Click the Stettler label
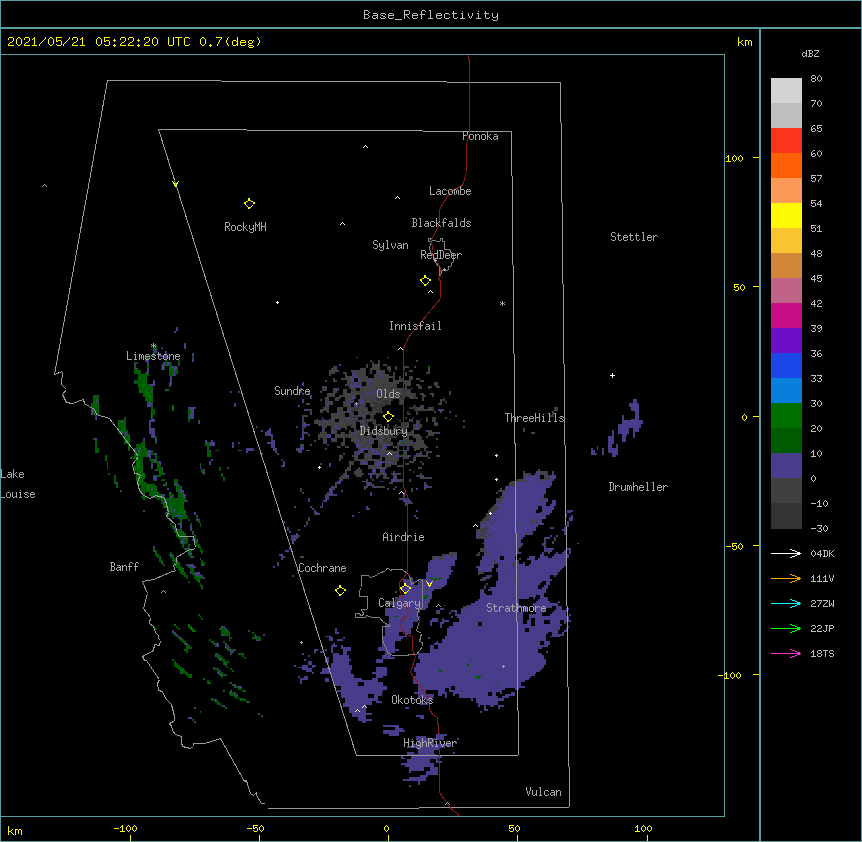Viewport: 862px width, 842px height. click(x=634, y=237)
